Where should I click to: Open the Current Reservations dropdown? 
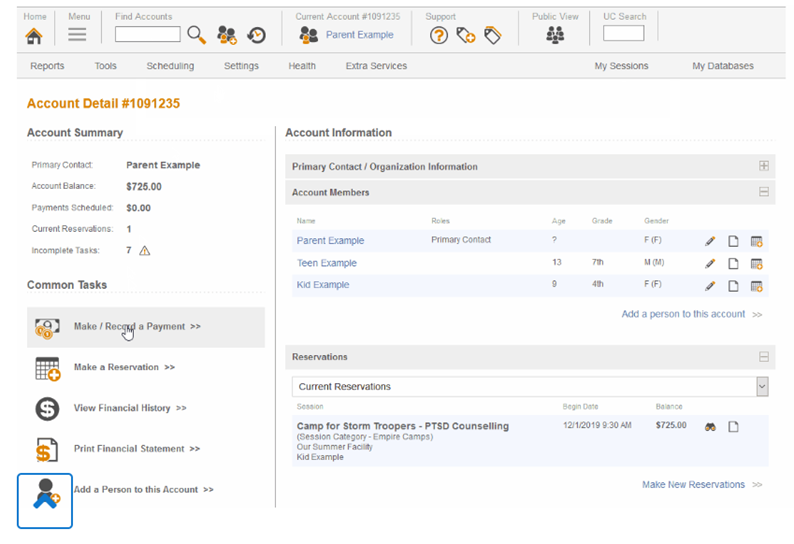tap(762, 386)
